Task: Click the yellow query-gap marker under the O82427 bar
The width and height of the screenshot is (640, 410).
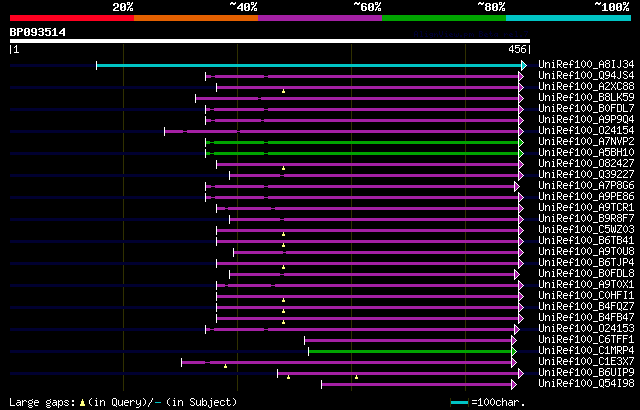Action: (x=283, y=168)
